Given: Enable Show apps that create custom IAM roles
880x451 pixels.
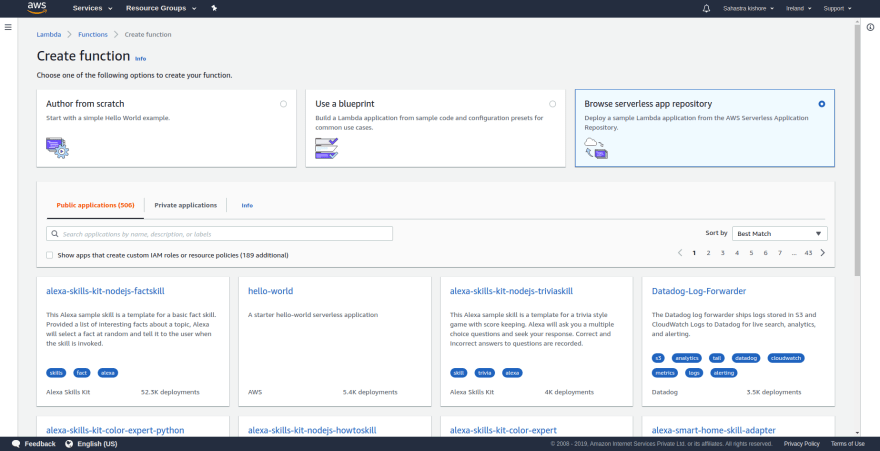Looking at the screenshot, I should 49,255.
